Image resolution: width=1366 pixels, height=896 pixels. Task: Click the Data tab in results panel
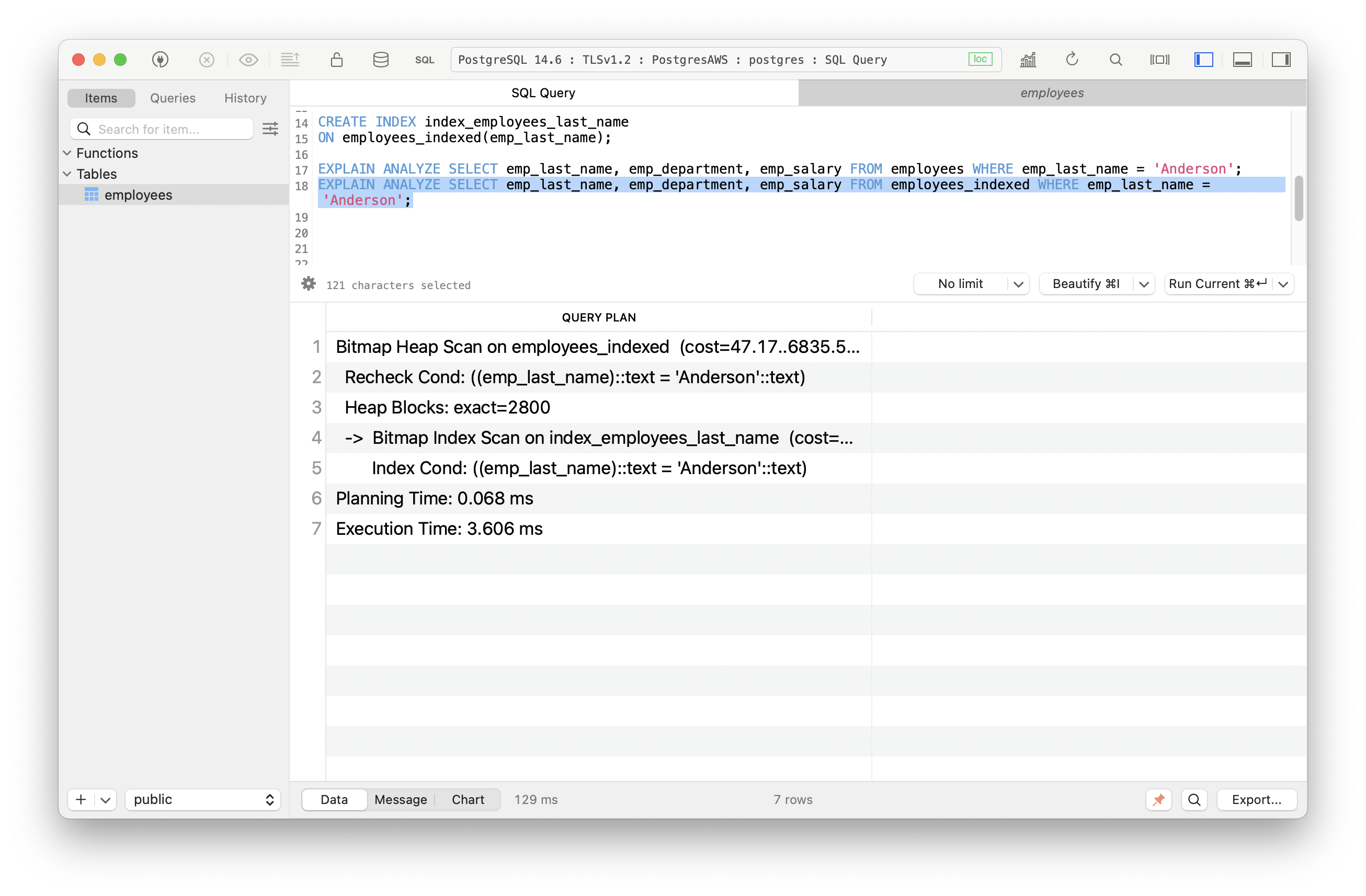[x=333, y=799]
